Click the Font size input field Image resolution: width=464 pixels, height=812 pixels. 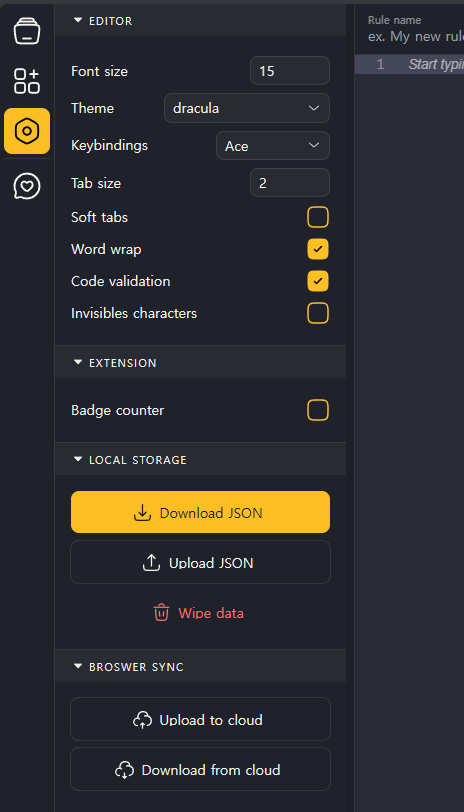(x=290, y=70)
